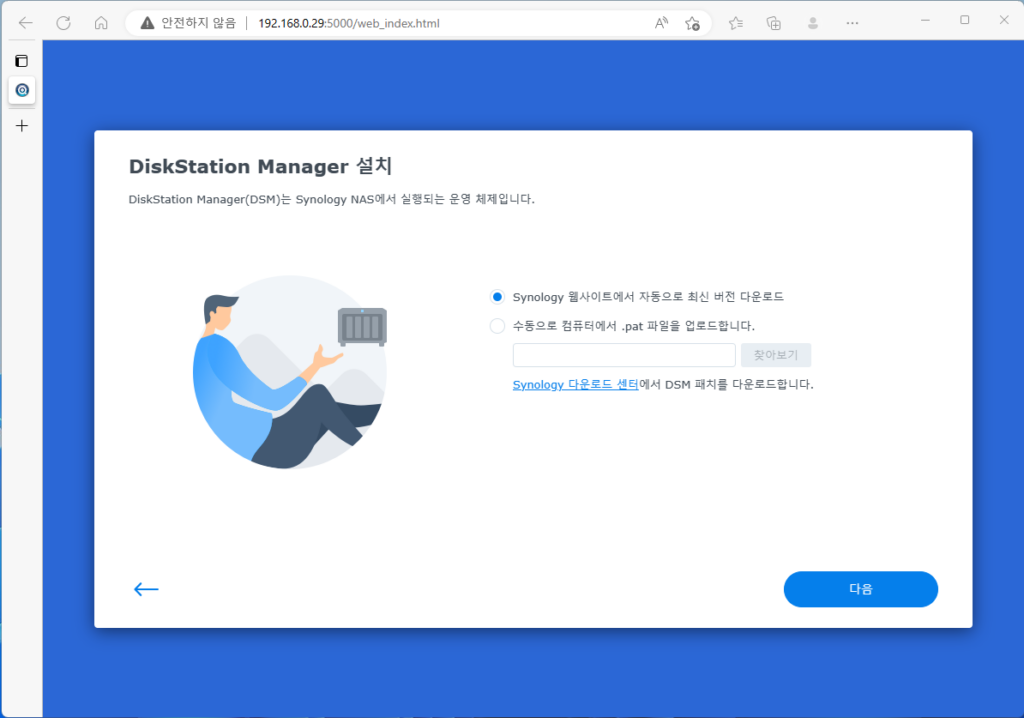Click the DiskStation Manager 설치 heading

tap(260, 166)
